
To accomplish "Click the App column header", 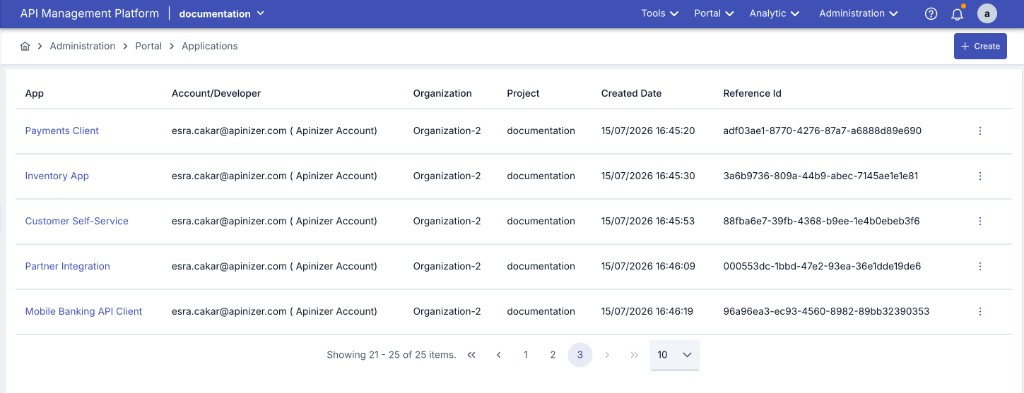I will 34,93.
